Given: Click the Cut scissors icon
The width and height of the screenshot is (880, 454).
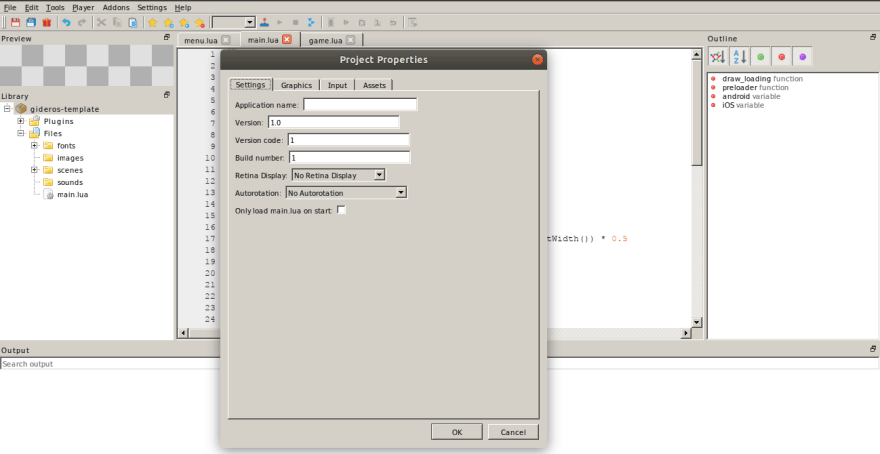Looking at the screenshot, I should [x=102, y=22].
